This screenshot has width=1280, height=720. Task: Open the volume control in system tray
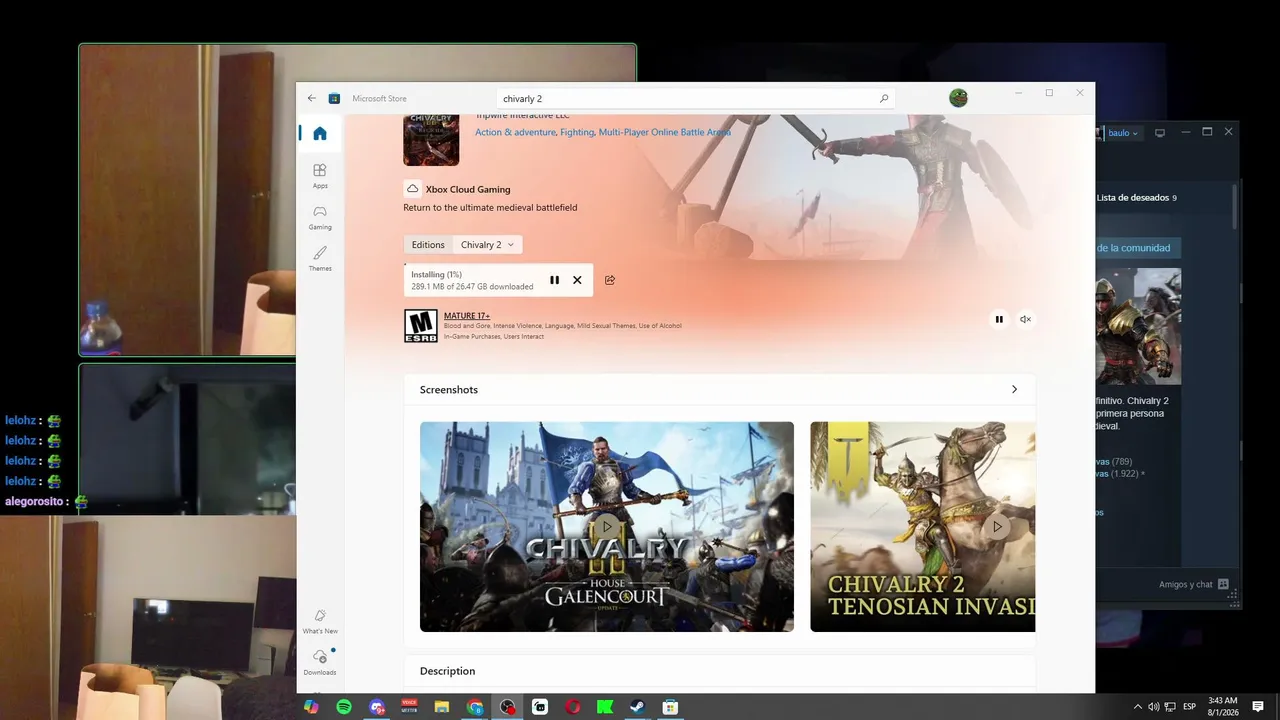pyautogui.click(x=1154, y=707)
